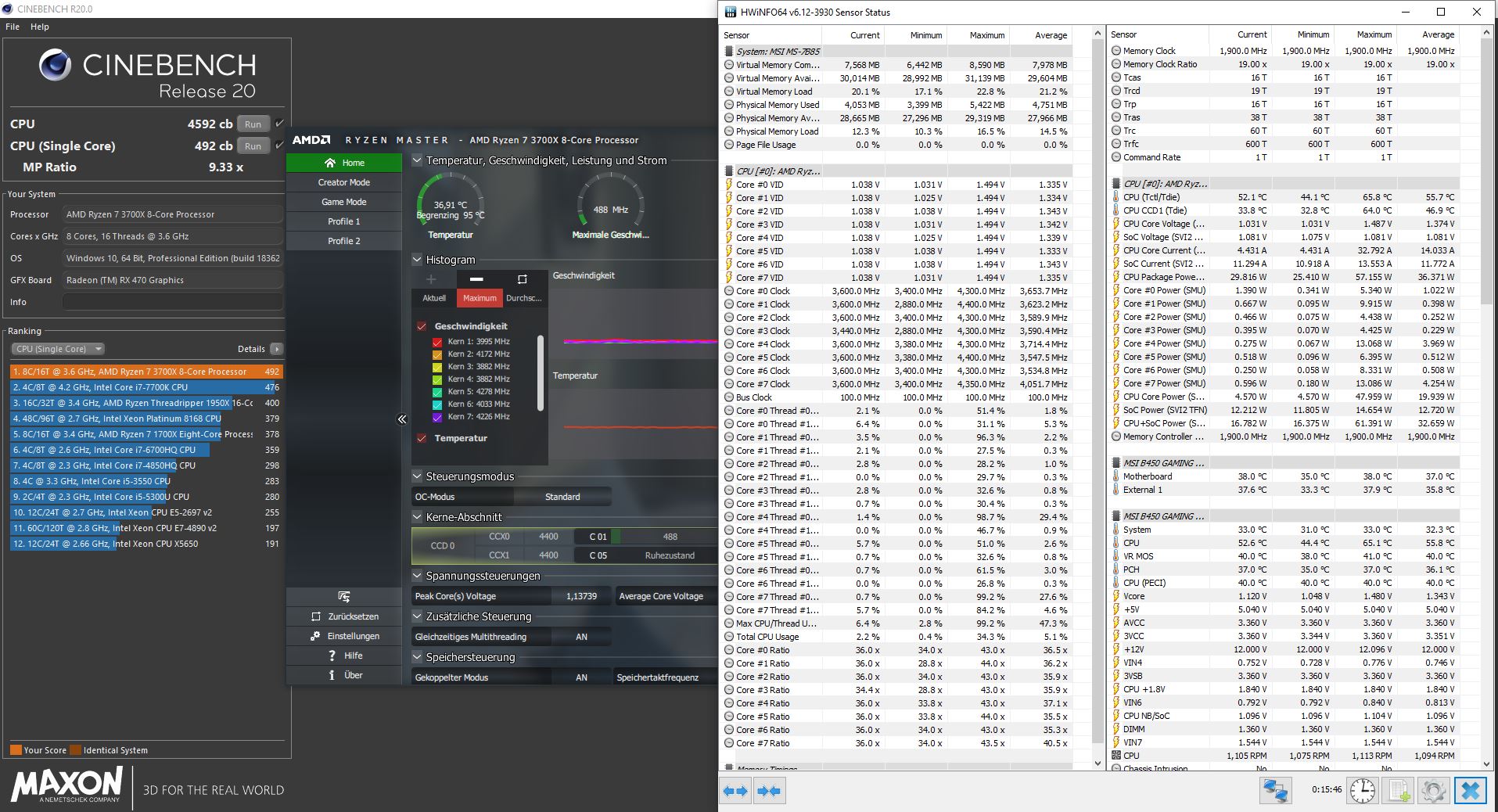Screen dimensions: 1498x812
Task: Run the CPU multi-core benchmark
Action: coord(253,124)
